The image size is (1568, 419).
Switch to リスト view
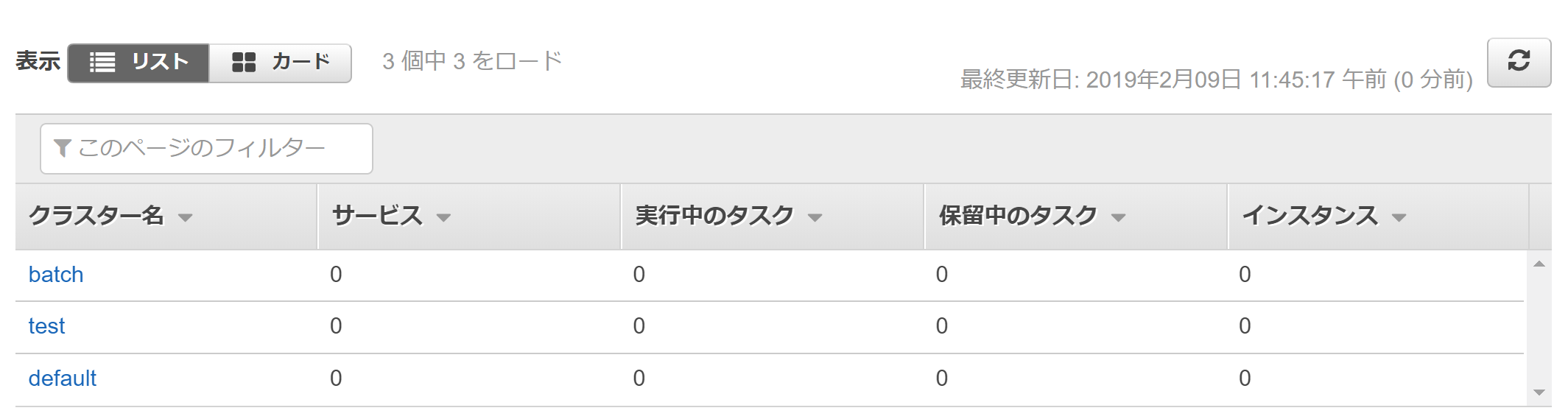[x=138, y=63]
